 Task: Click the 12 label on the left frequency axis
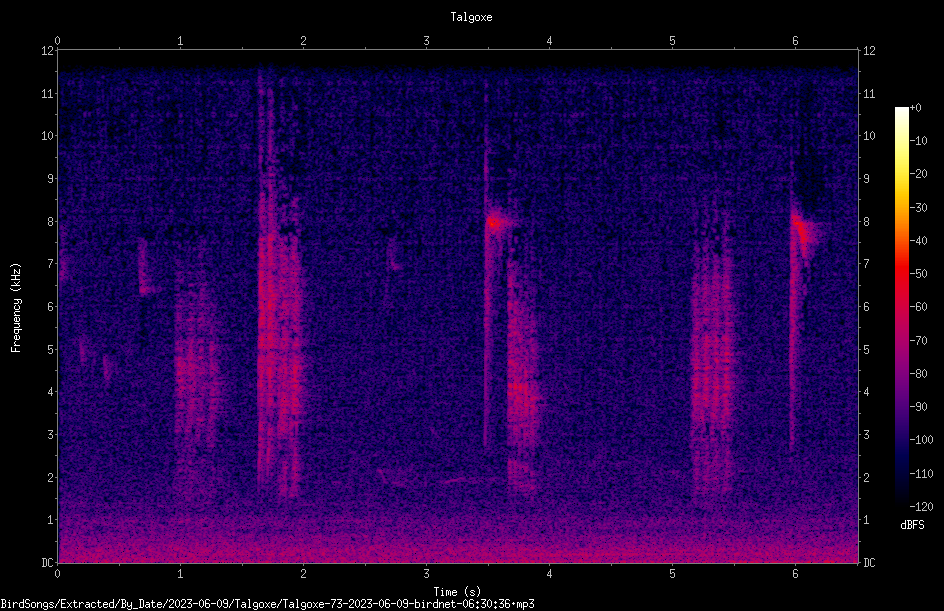click(x=47, y=51)
